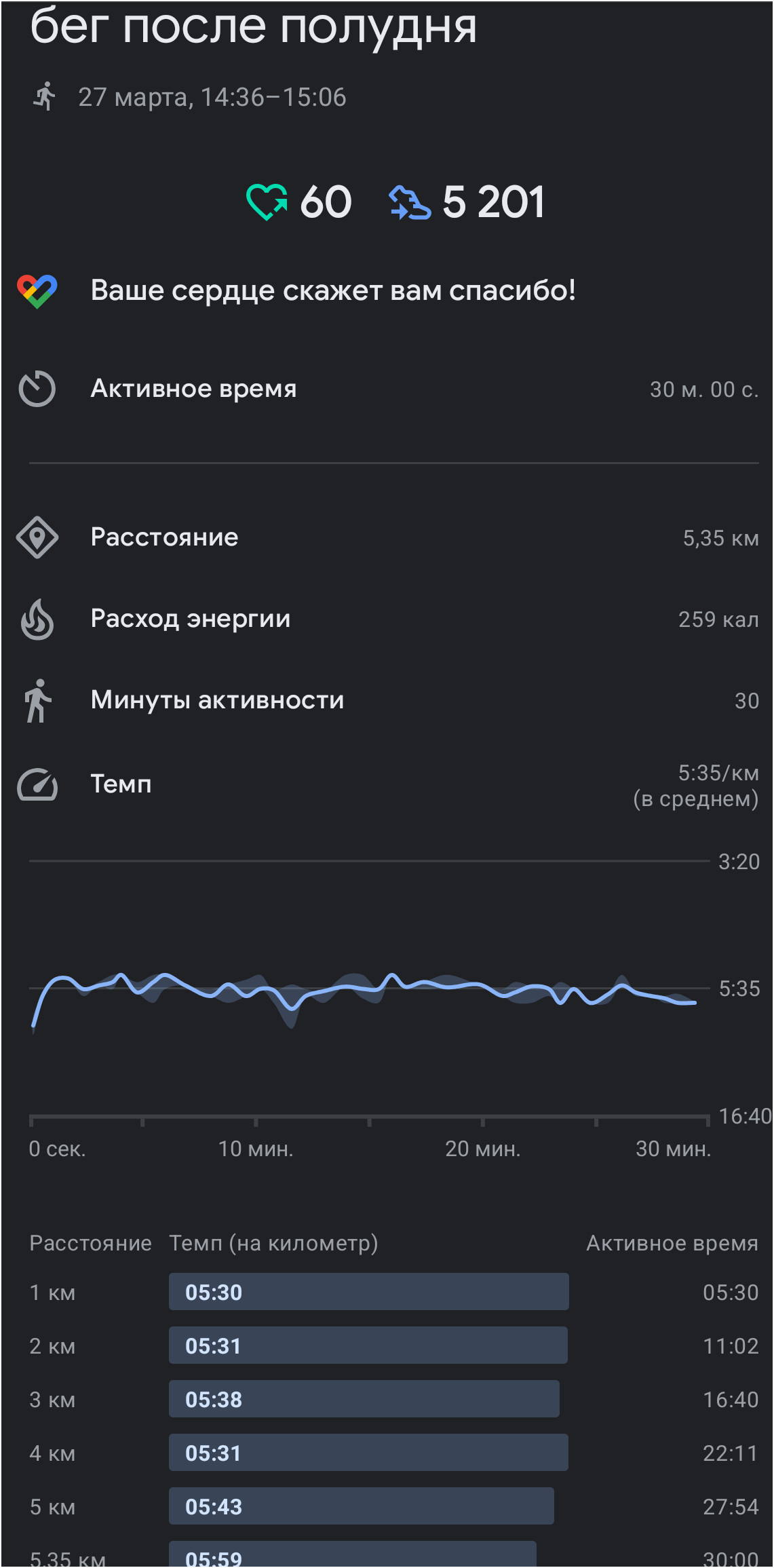
Task: Tap the 10 мин. mark on the chart axis
Action: pyautogui.click(x=256, y=1149)
